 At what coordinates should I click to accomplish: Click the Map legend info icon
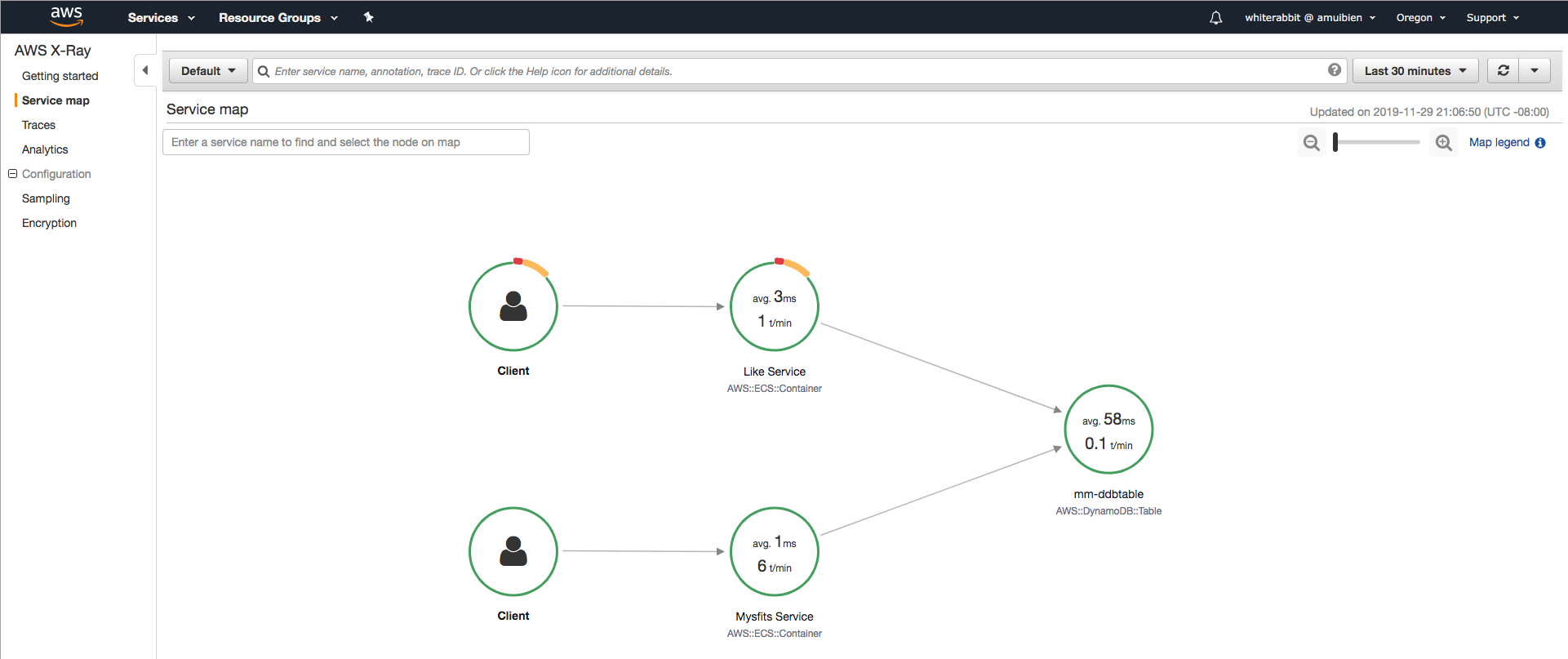coord(1540,143)
